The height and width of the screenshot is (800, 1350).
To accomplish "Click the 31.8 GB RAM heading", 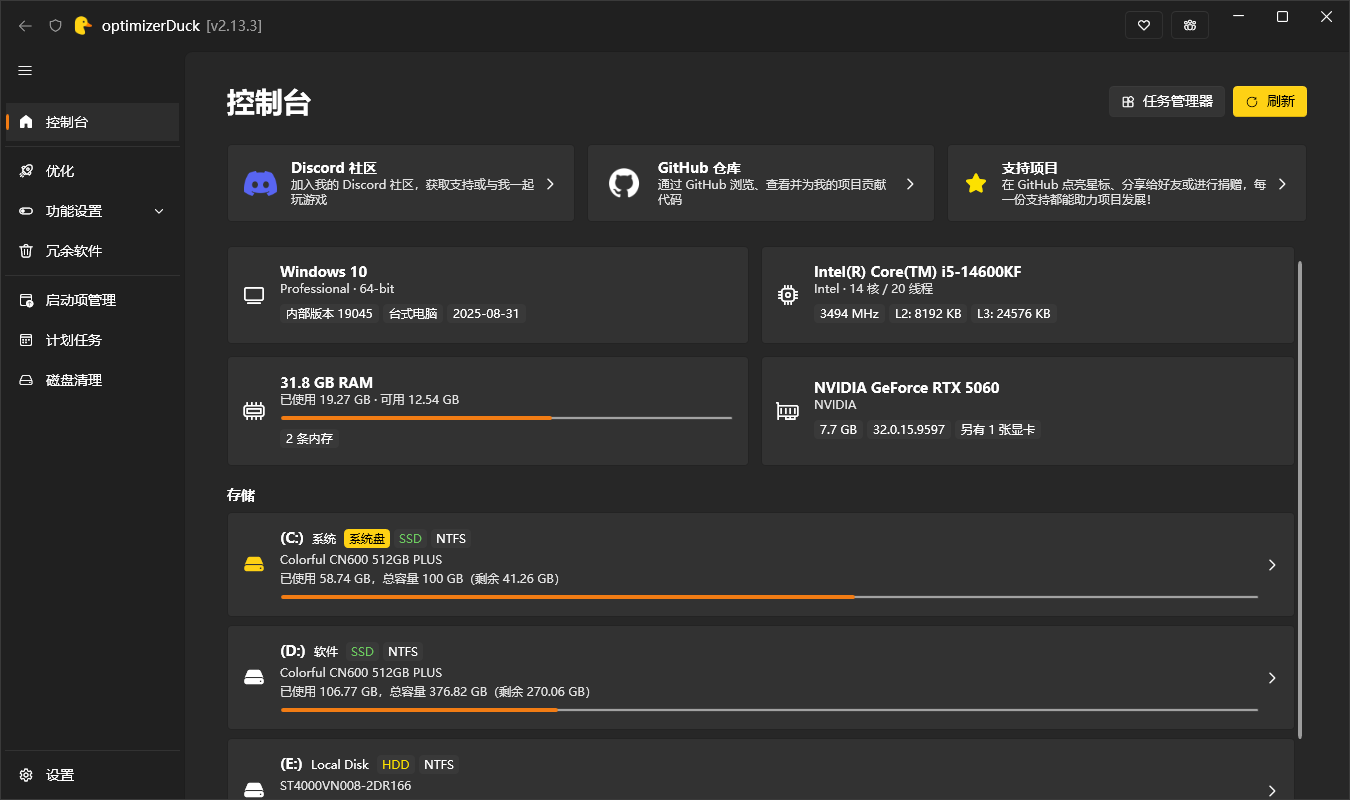I will pyautogui.click(x=326, y=382).
